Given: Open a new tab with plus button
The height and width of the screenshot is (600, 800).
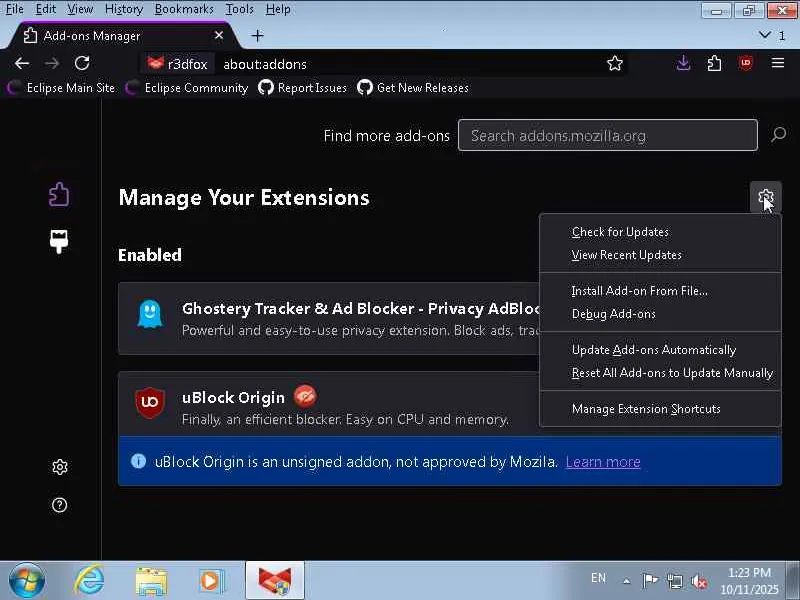Looking at the screenshot, I should (x=258, y=36).
